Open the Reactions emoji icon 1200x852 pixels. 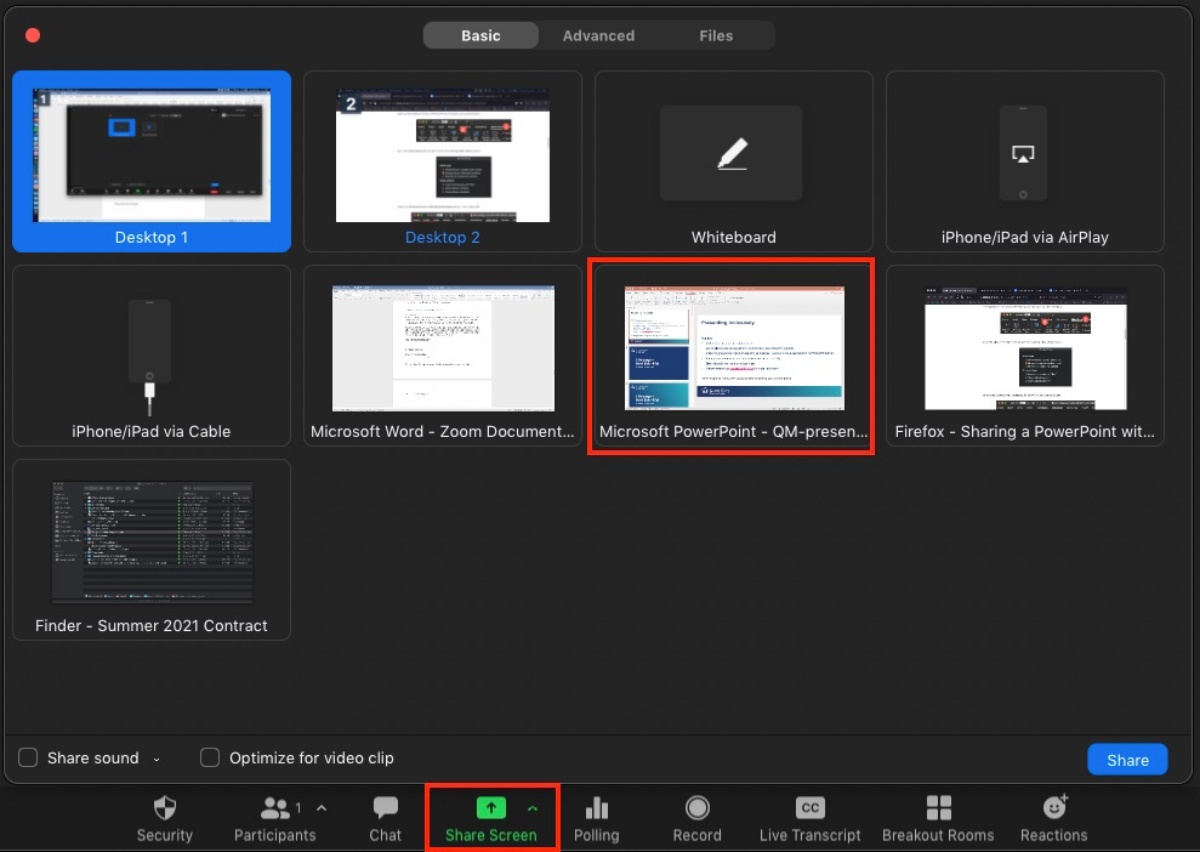1054,806
